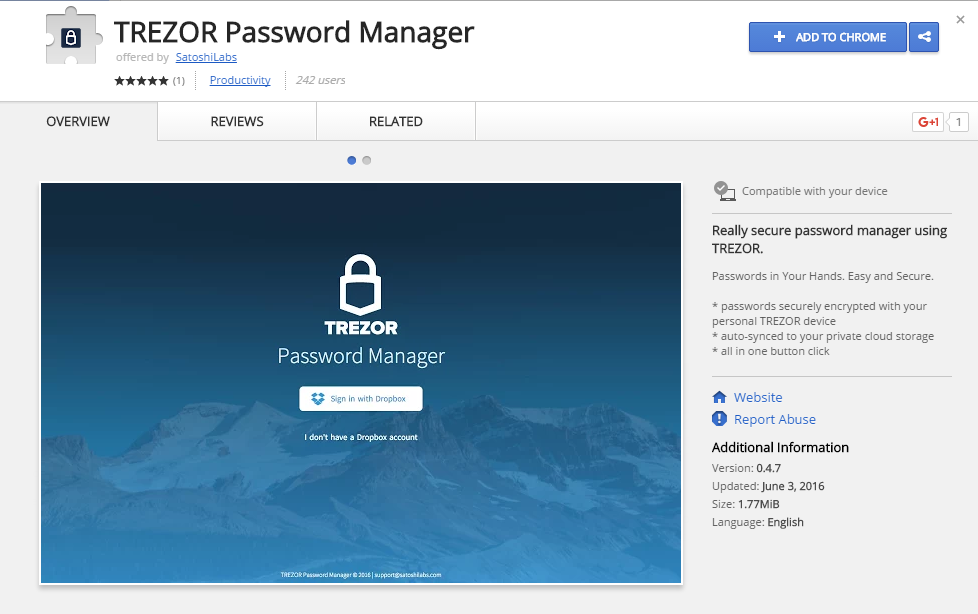Select the first carousel dot indicator
This screenshot has height=614, width=978.
pyautogui.click(x=351, y=160)
